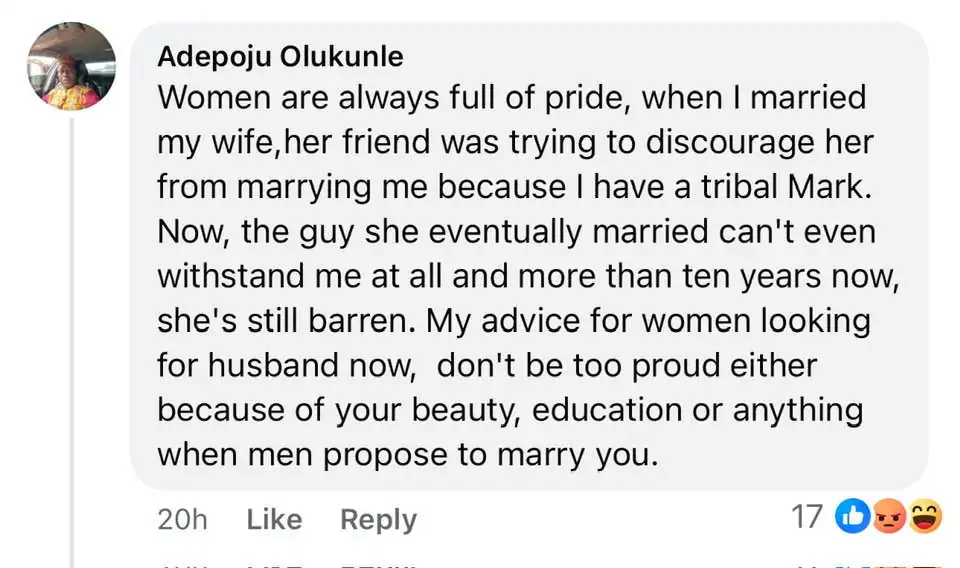Click the laughing haha reaction icon
Image resolution: width=960 pixels, height=568 pixels.
point(925,516)
